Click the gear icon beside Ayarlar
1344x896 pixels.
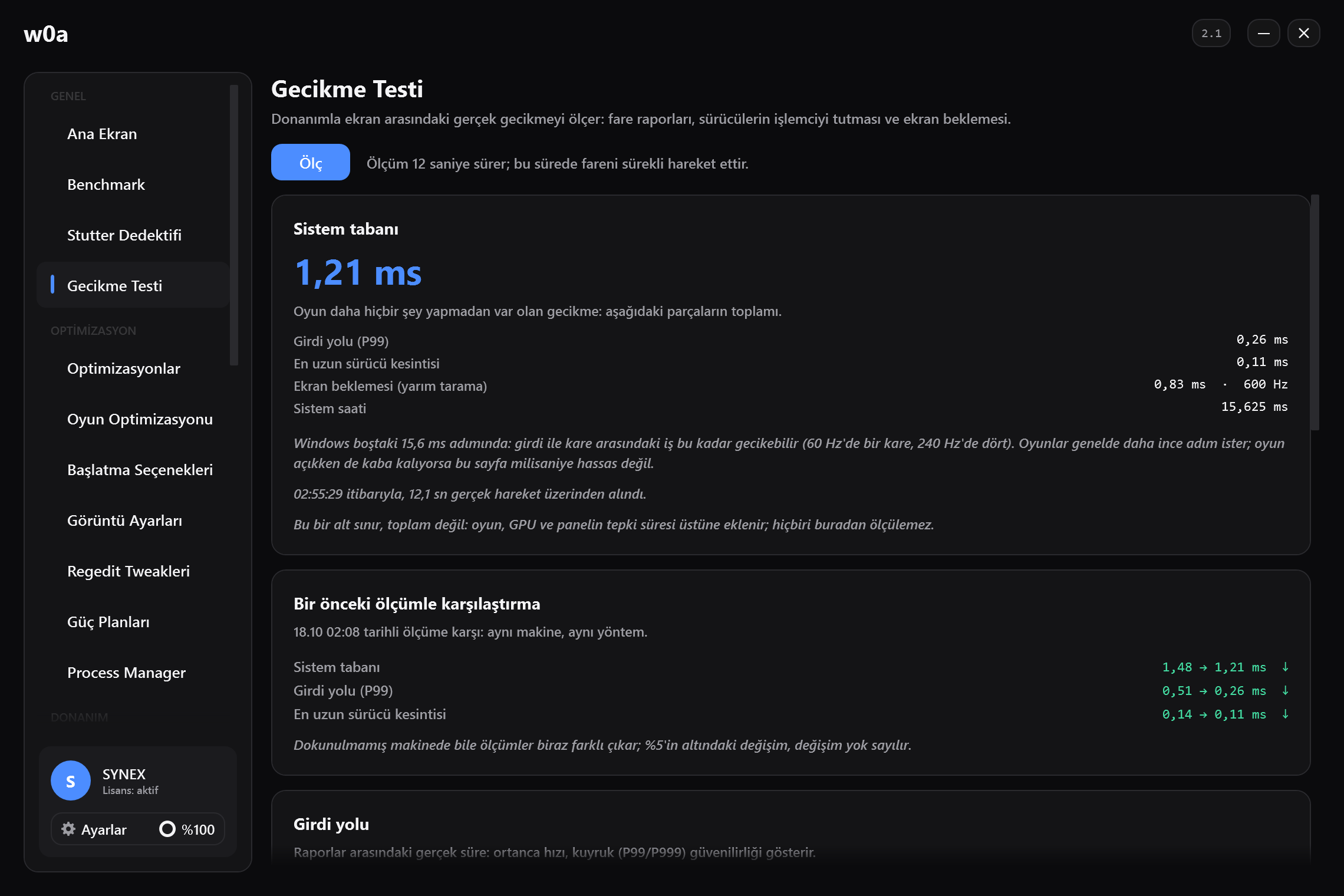[x=68, y=829]
